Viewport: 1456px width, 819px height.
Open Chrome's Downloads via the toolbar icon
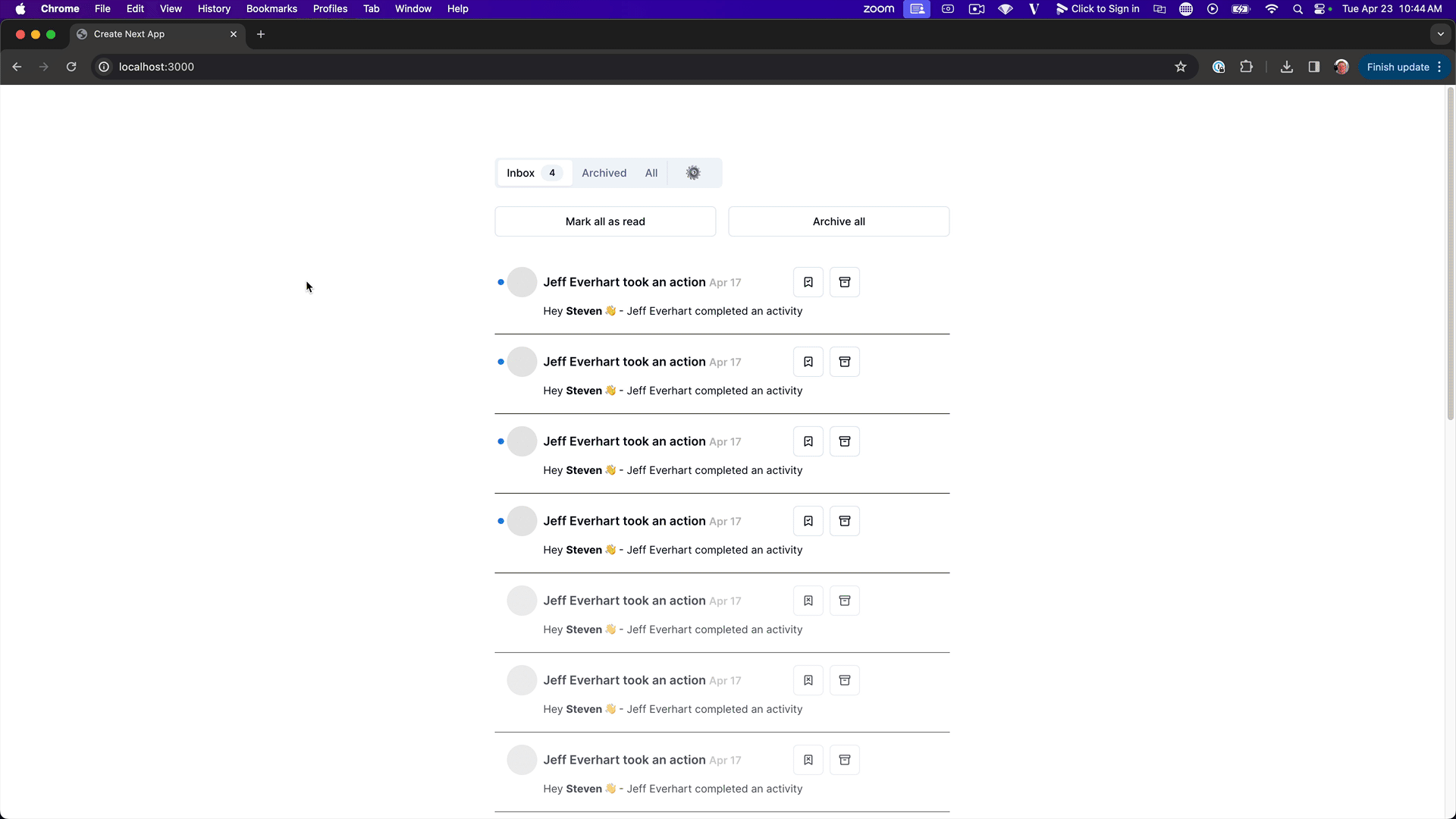click(1285, 67)
